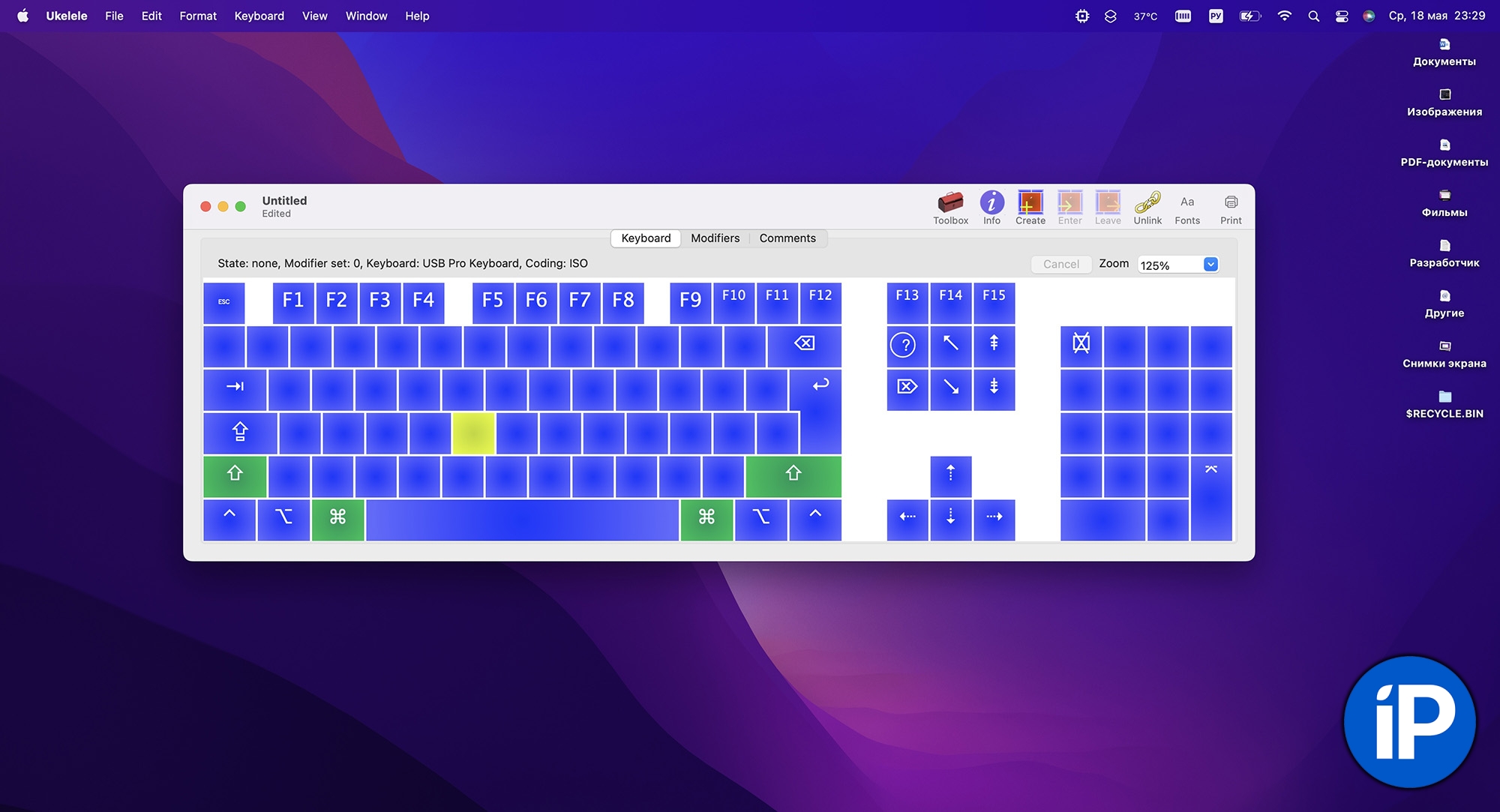Click the Cancel button
This screenshot has height=812, width=1500.
[1060, 265]
